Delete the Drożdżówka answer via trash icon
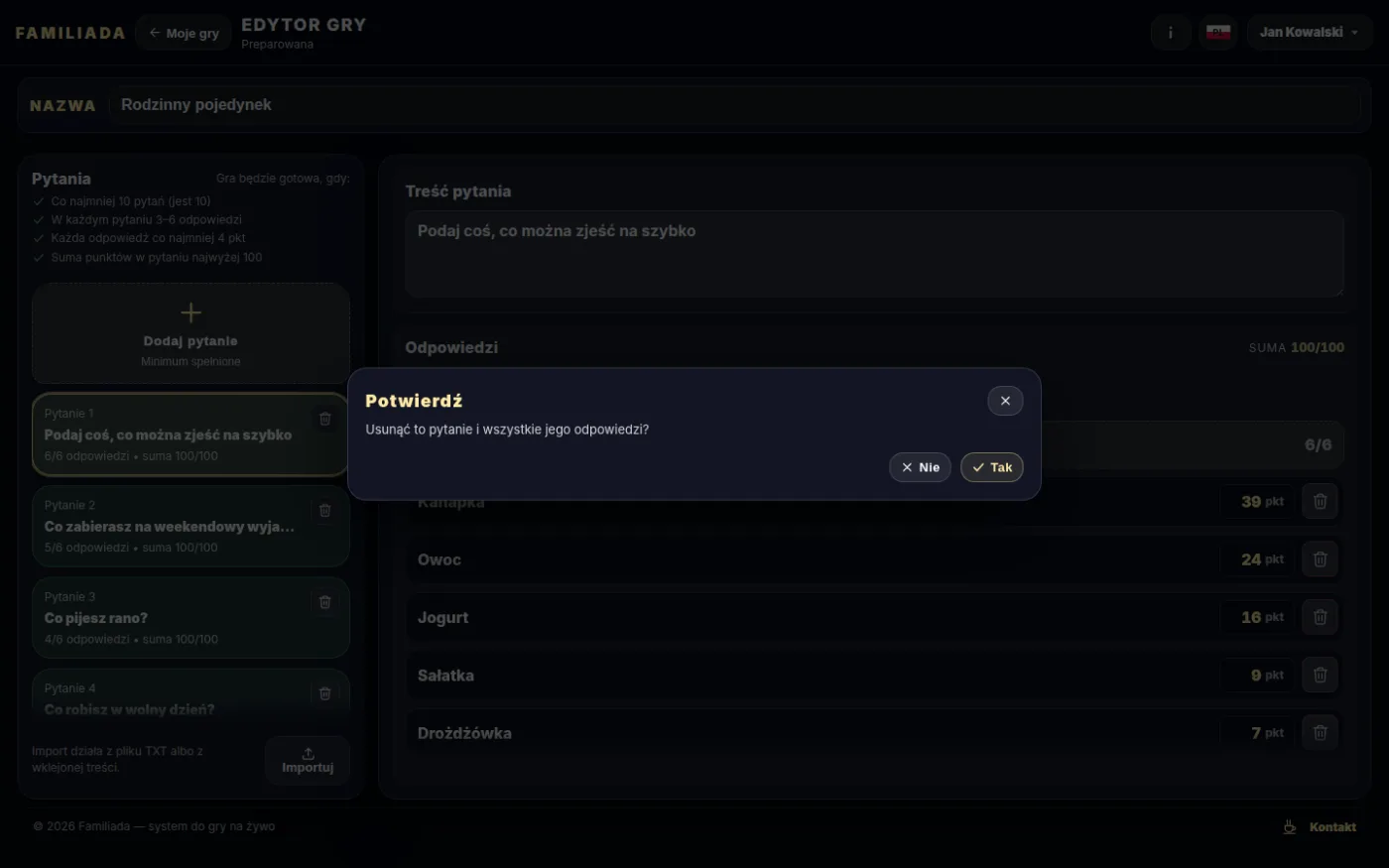Image resolution: width=1389 pixels, height=868 pixels. tap(1320, 733)
